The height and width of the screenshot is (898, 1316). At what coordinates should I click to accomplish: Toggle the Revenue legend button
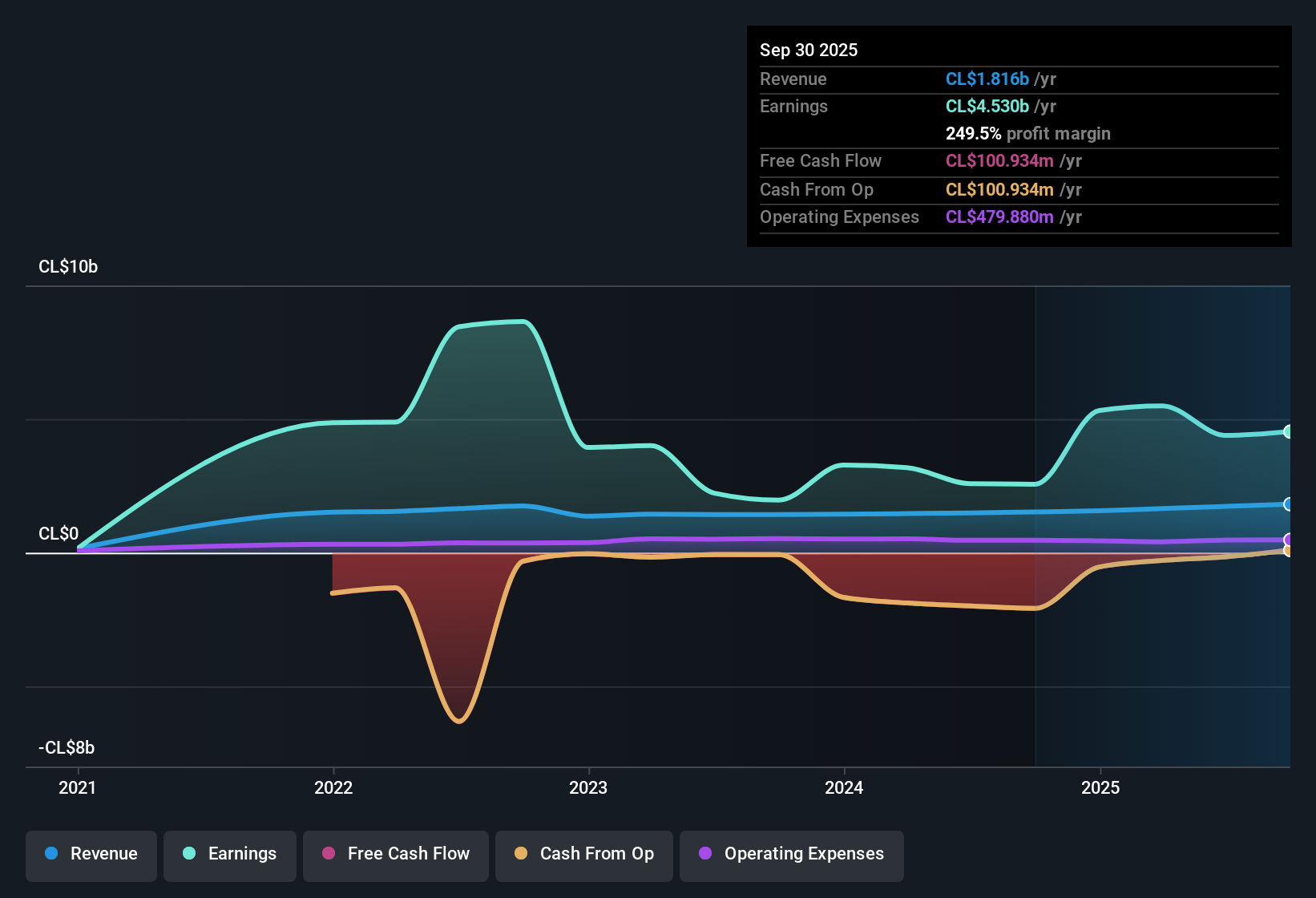click(x=91, y=855)
